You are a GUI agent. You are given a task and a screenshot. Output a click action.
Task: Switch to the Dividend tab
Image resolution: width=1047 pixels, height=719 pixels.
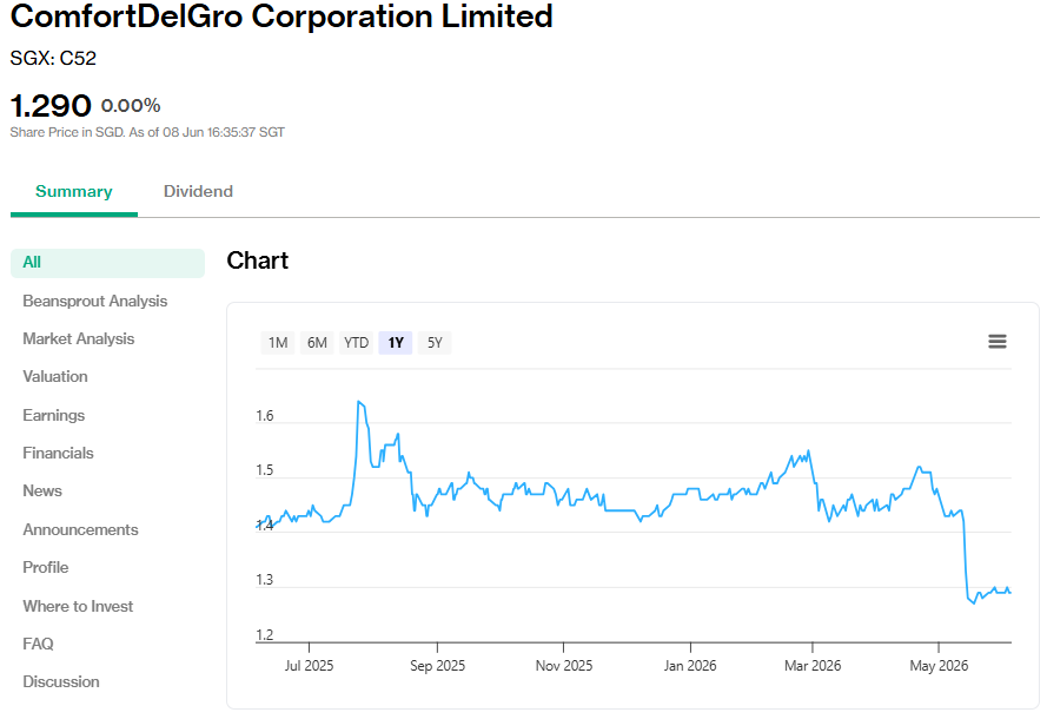click(x=198, y=192)
